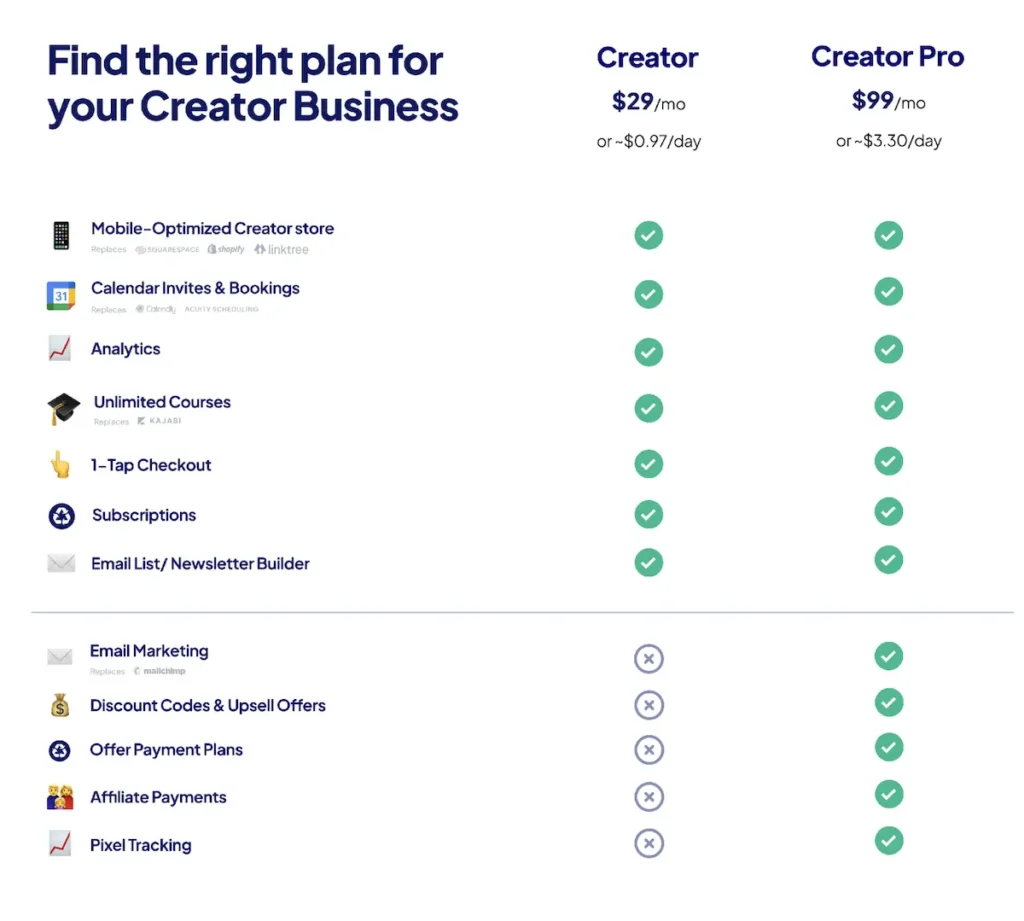Click Creator Pro checkmark for Subscriptions
Screen dimensions: 1024x921
pos(888,512)
